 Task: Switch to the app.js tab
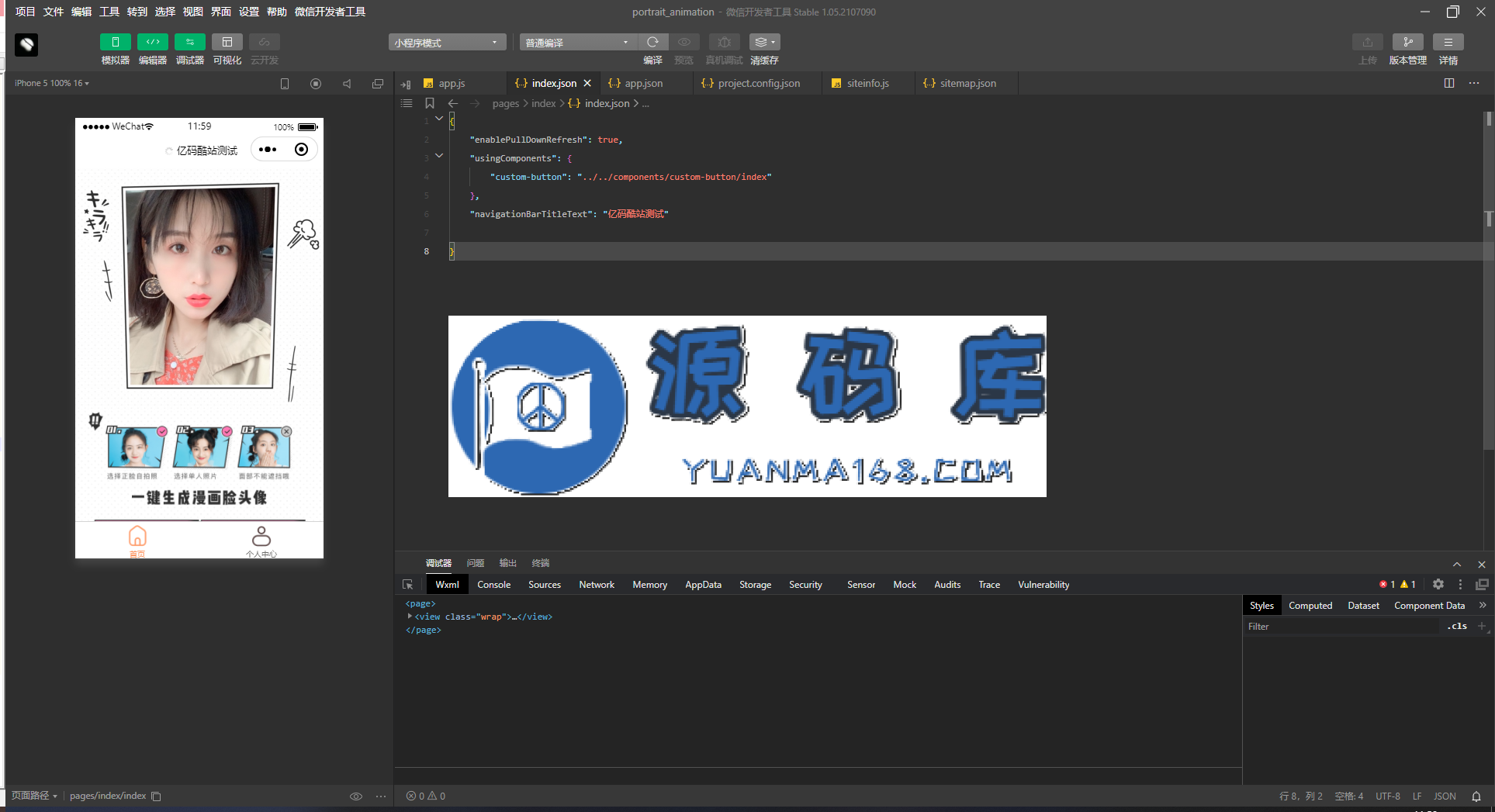(x=451, y=83)
